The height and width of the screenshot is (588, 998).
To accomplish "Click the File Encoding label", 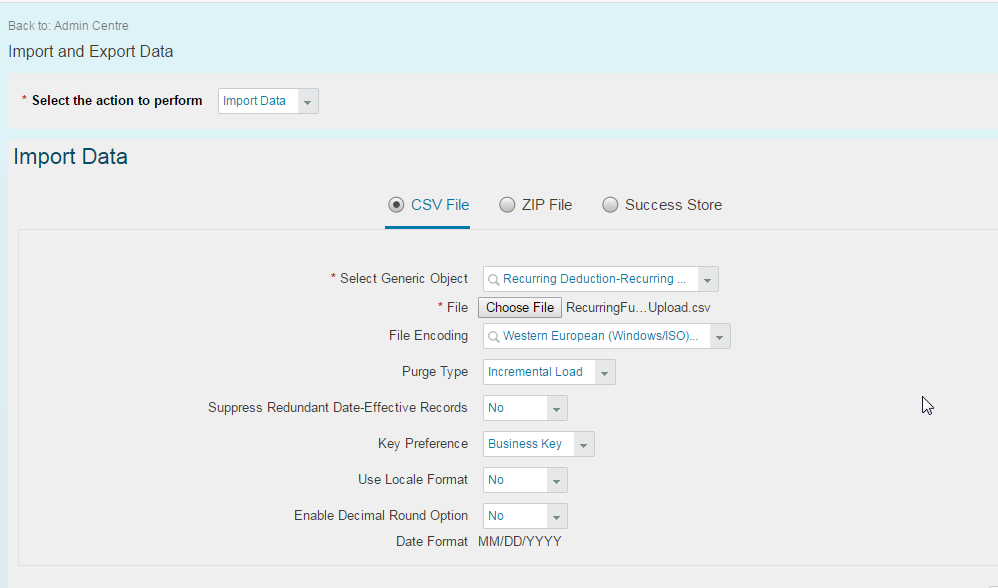I will point(428,335).
